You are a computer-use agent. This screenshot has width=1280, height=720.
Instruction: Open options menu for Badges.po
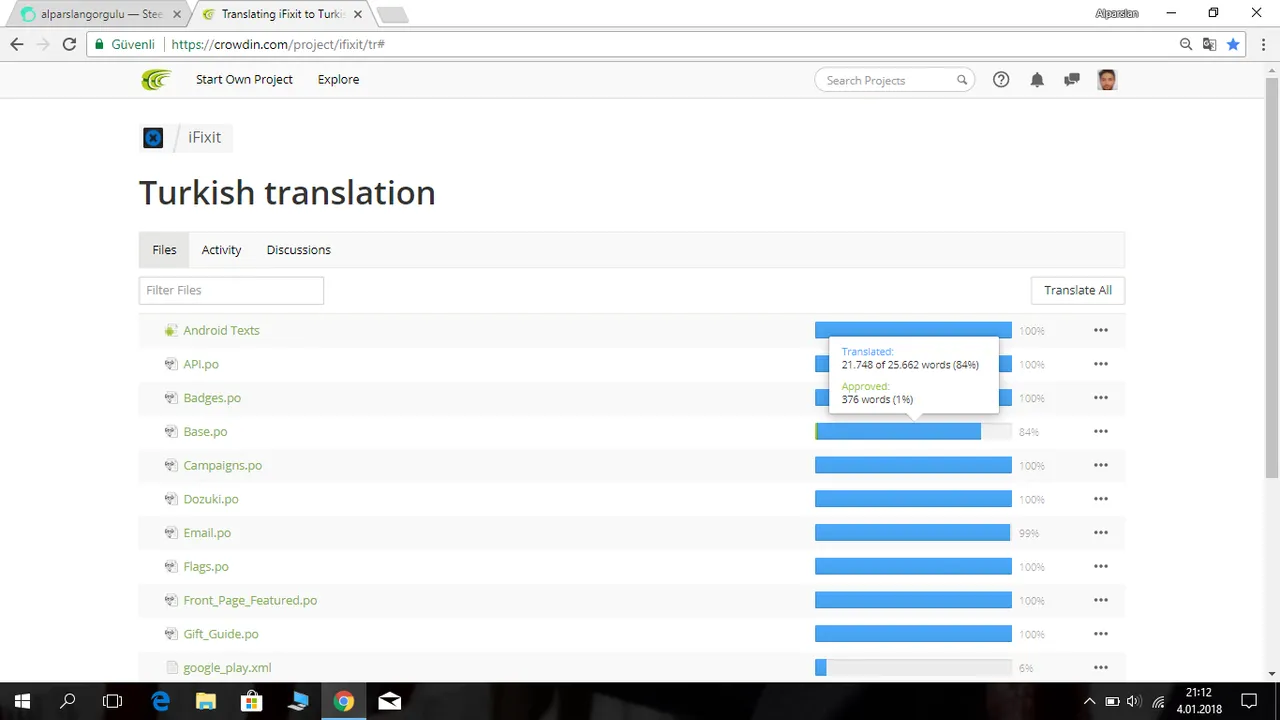point(1101,398)
